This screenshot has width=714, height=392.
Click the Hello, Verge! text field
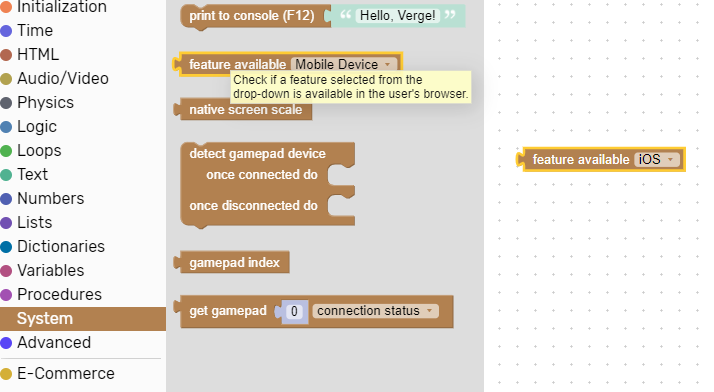tap(398, 16)
